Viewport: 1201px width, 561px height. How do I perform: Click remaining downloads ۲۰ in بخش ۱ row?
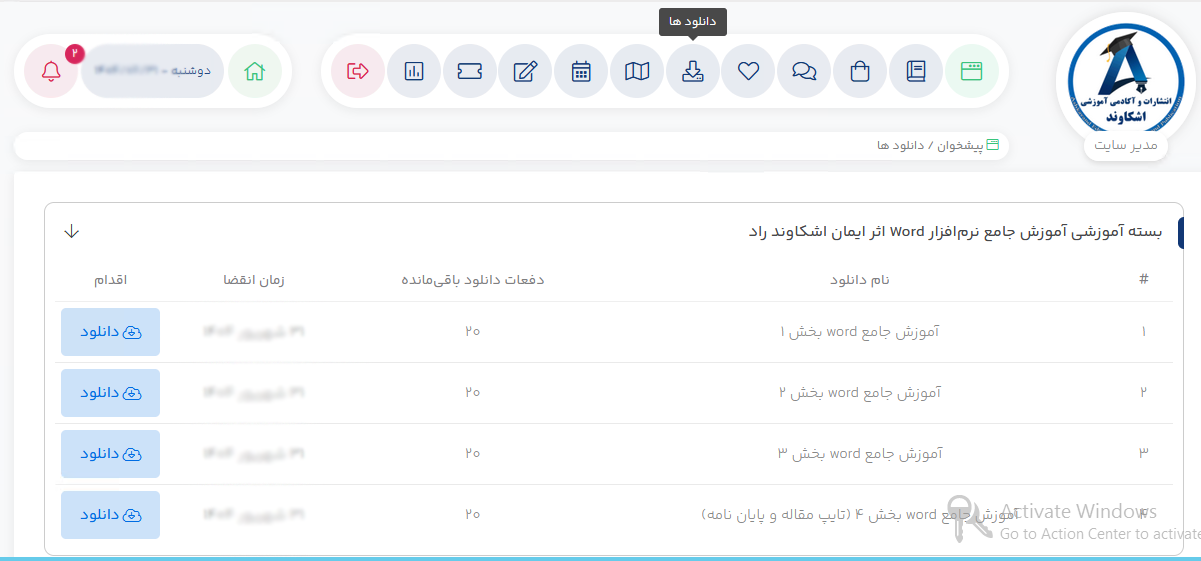coord(473,332)
